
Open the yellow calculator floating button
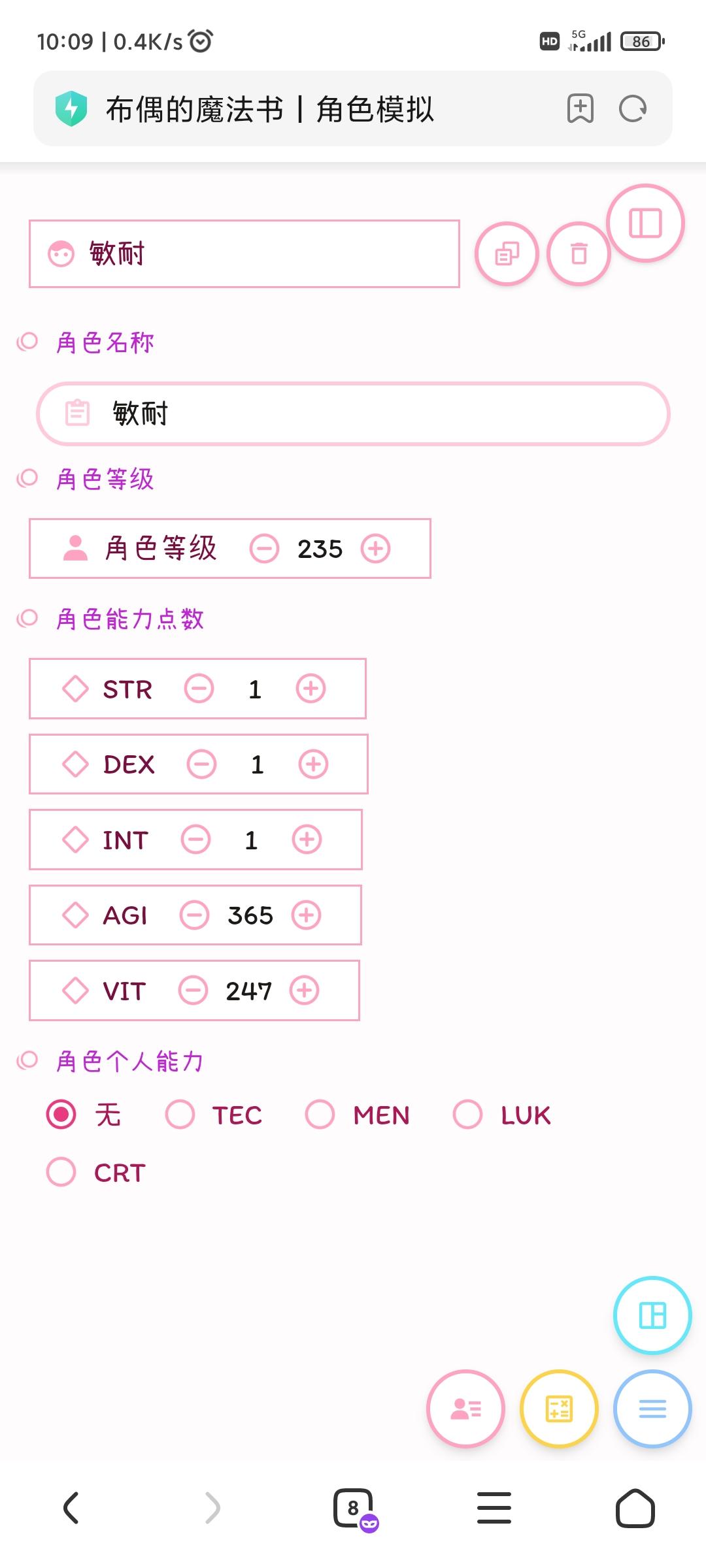pos(559,1409)
